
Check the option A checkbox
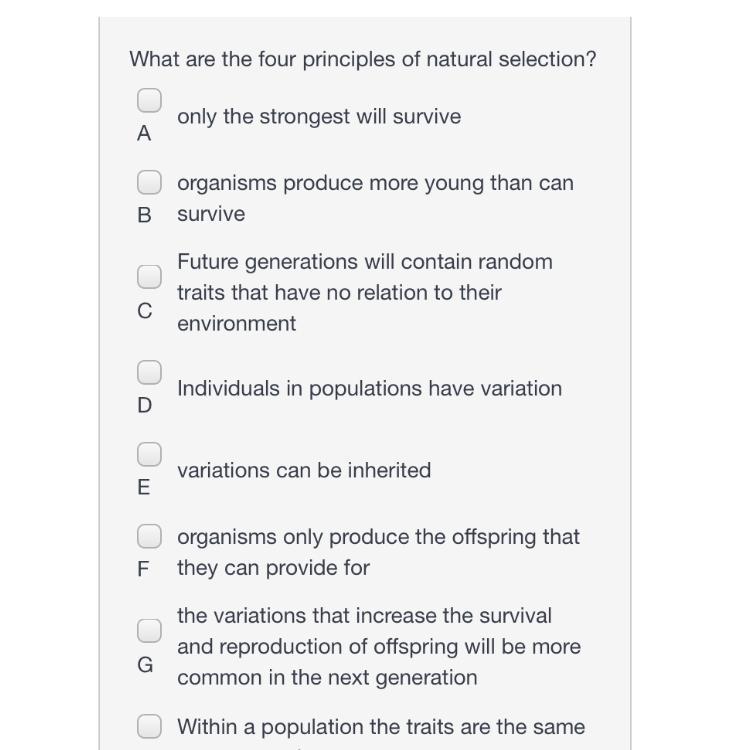point(149,100)
